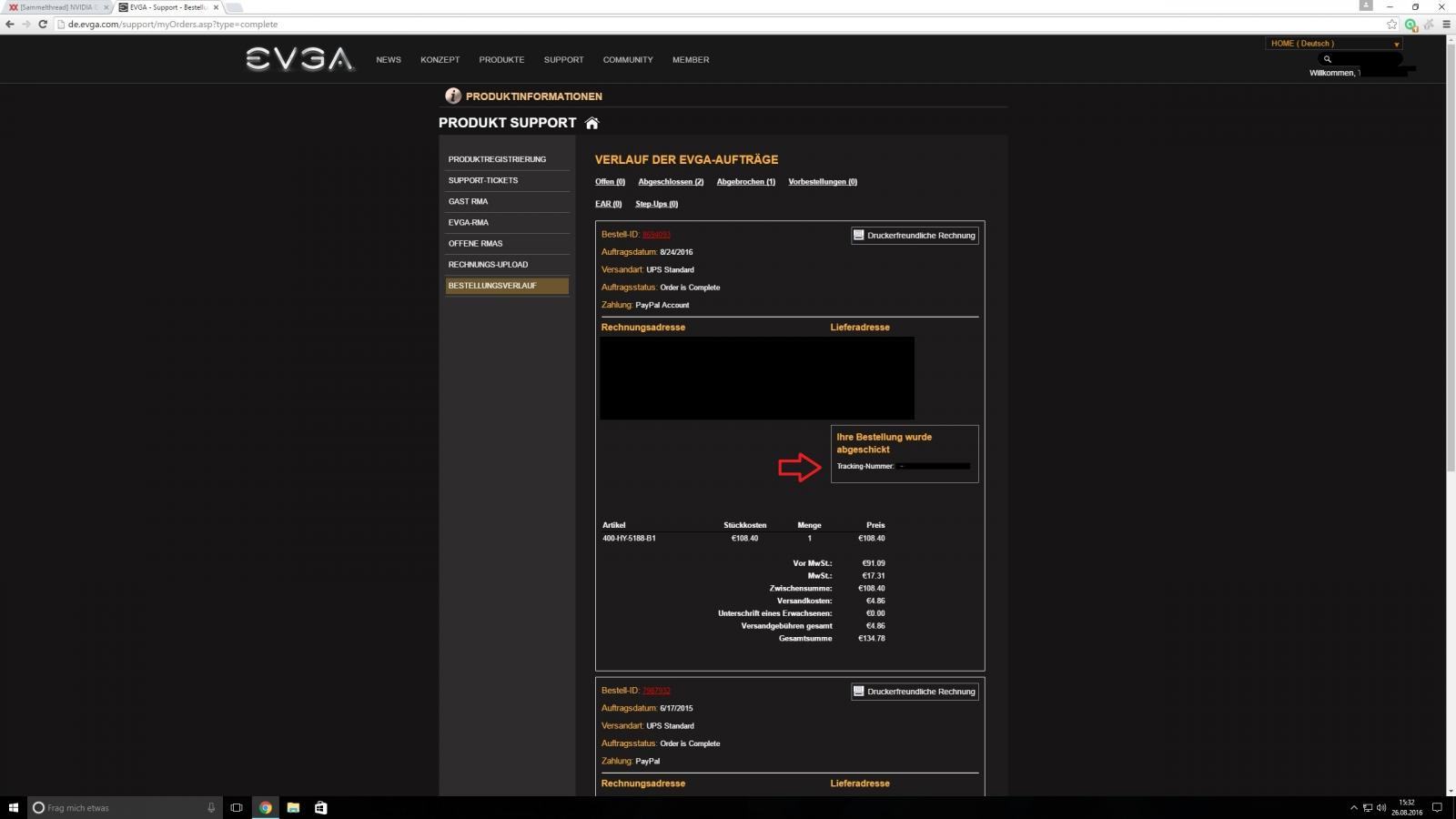The image size is (1456, 819).
Task: Open Task View in the taskbar
Action: click(237, 807)
